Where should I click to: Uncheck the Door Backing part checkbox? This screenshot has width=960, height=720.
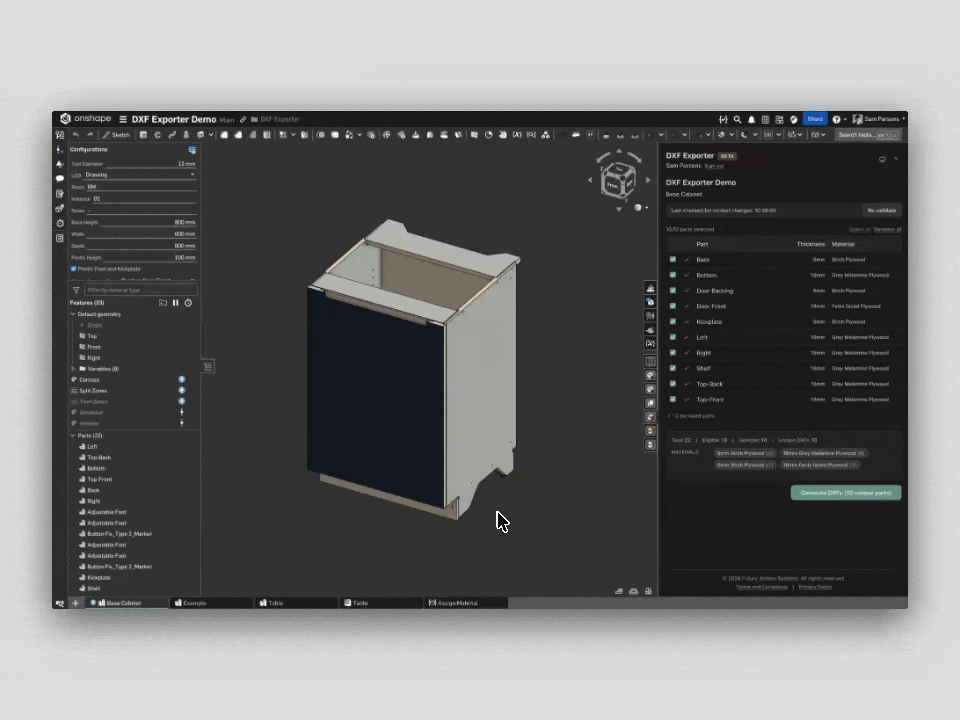[673, 291]
